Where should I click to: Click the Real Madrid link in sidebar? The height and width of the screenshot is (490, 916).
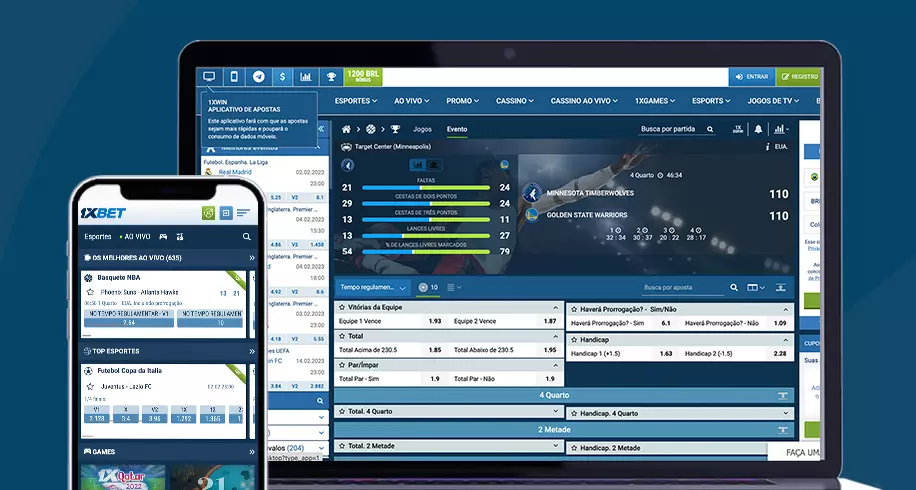(235, 172)
